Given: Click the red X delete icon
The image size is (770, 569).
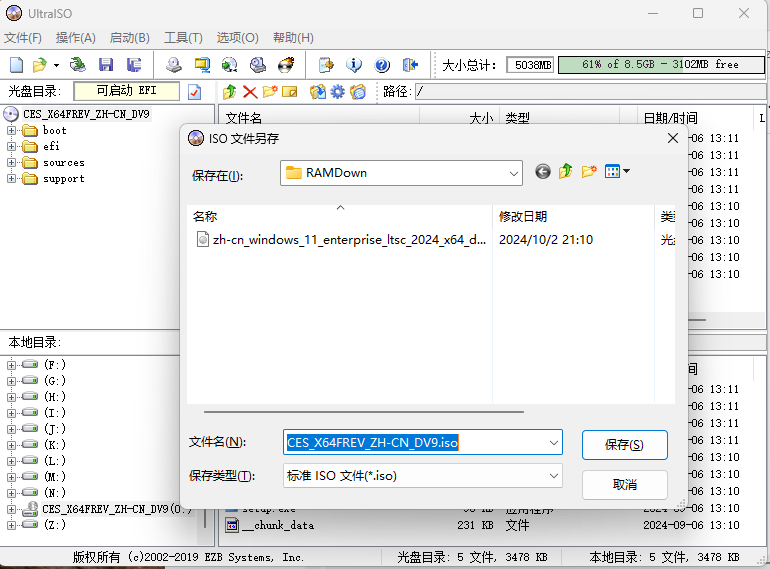Looking at the screenshot, I should pyautogui.click(x=250, y=92).
